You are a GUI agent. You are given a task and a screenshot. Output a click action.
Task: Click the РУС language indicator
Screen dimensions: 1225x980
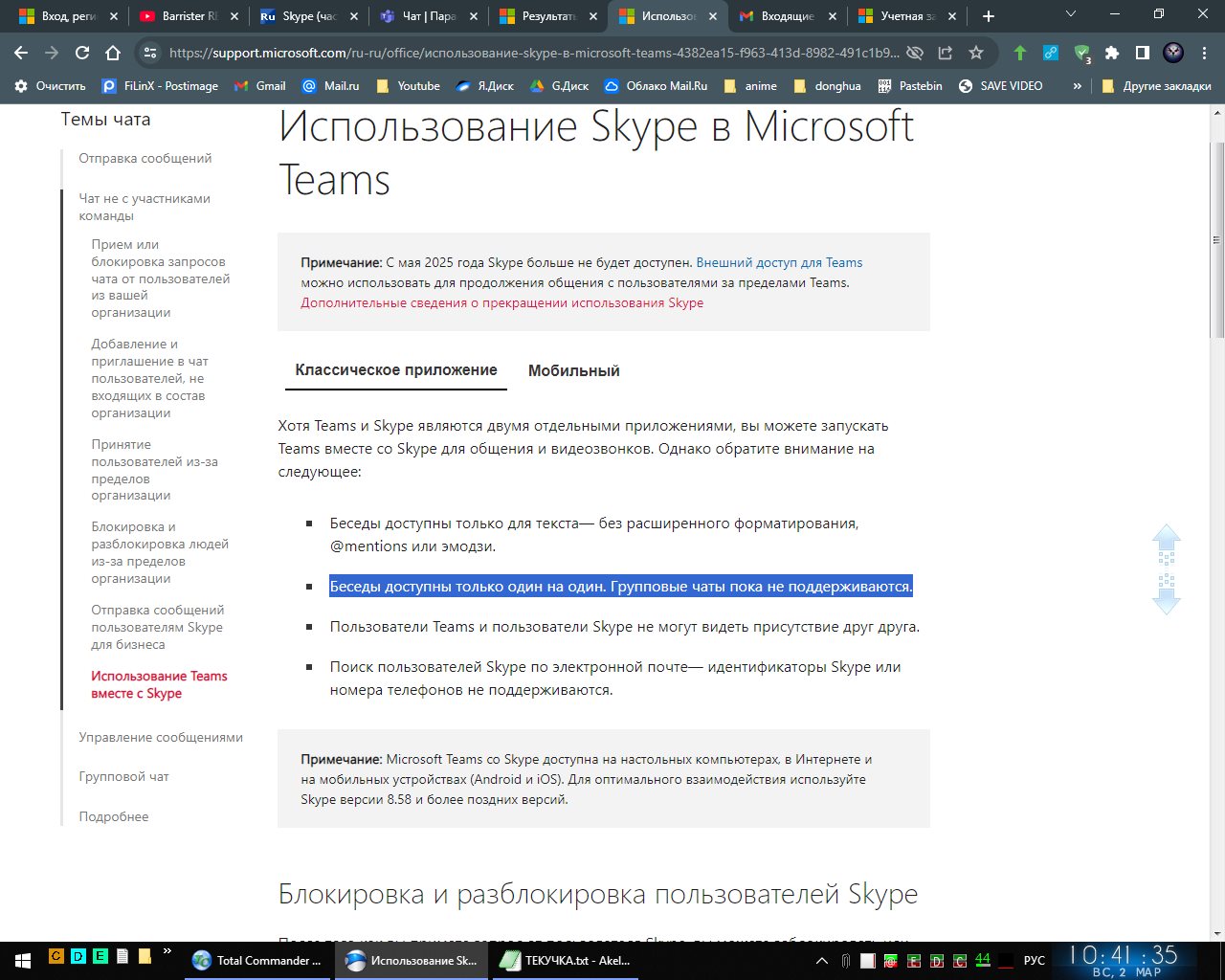click(1035, 960)
